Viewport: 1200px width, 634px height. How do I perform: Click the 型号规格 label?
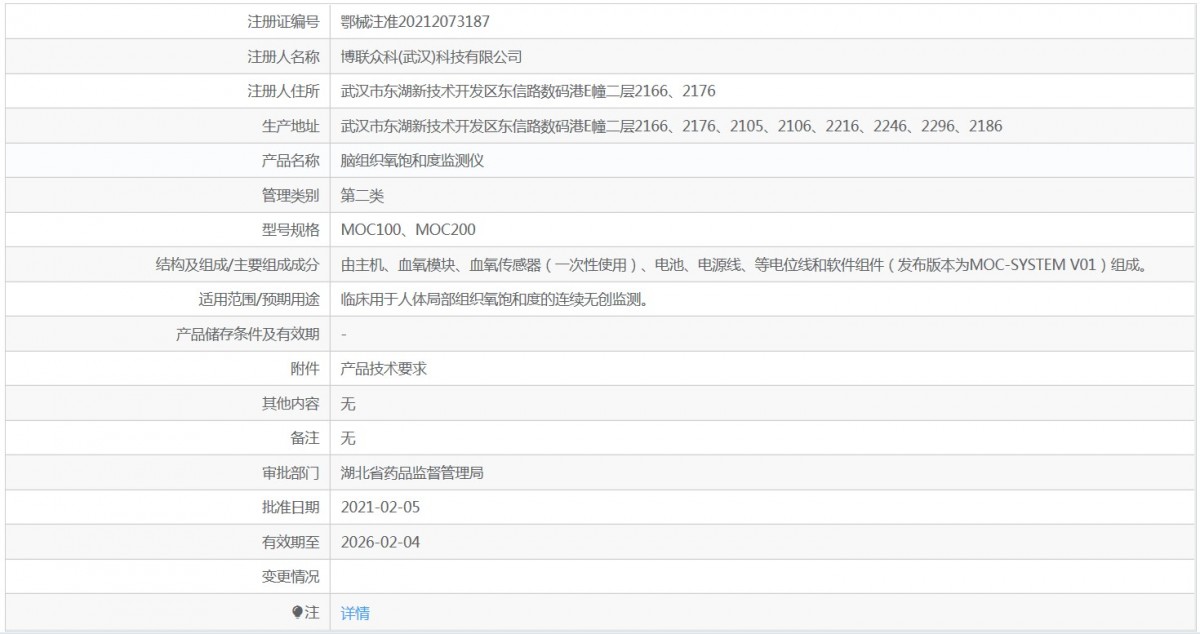[290, 230]
